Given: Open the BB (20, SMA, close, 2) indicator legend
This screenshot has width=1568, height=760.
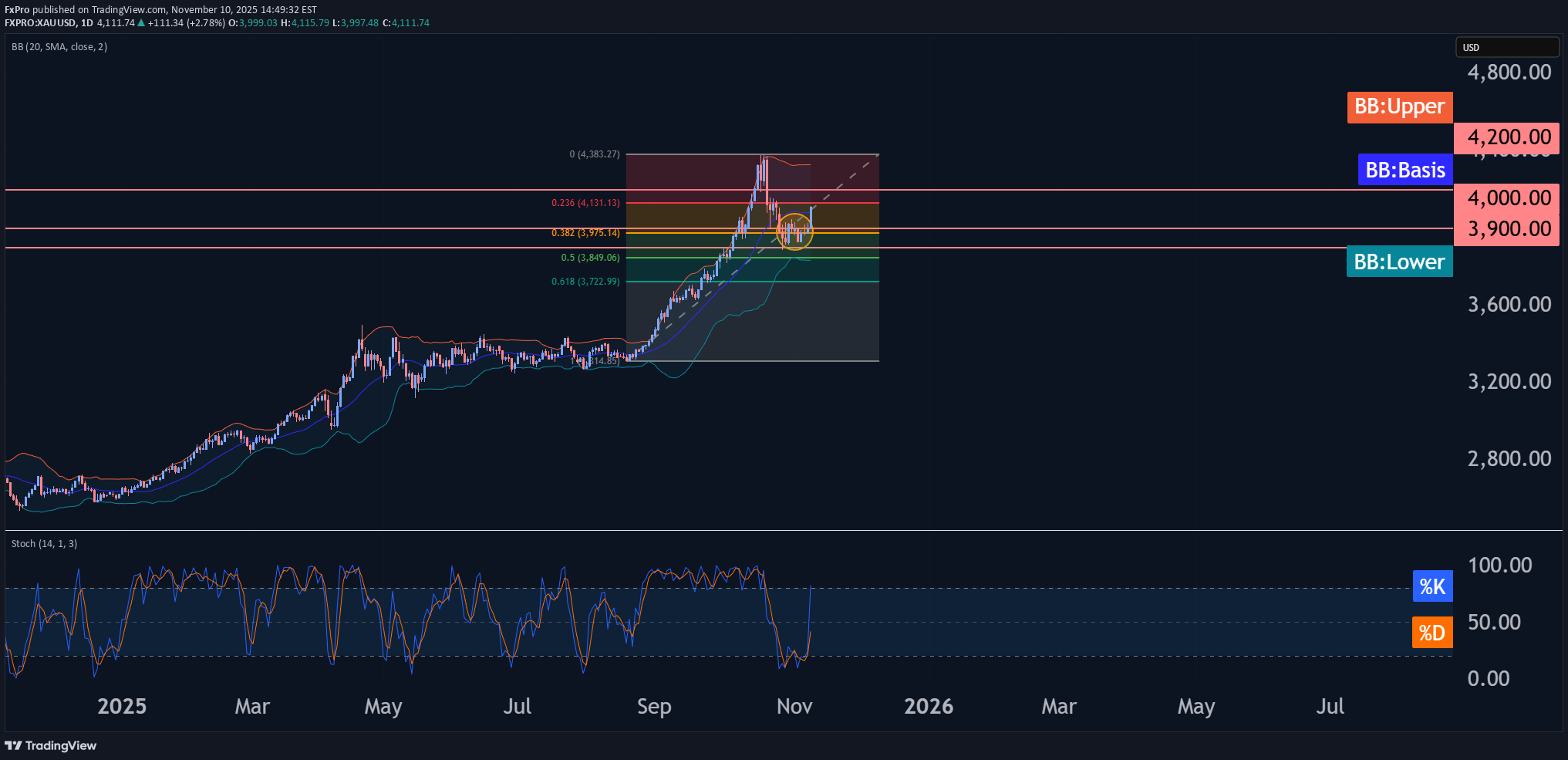Looking at the screenshot, I should pos(59,47).
